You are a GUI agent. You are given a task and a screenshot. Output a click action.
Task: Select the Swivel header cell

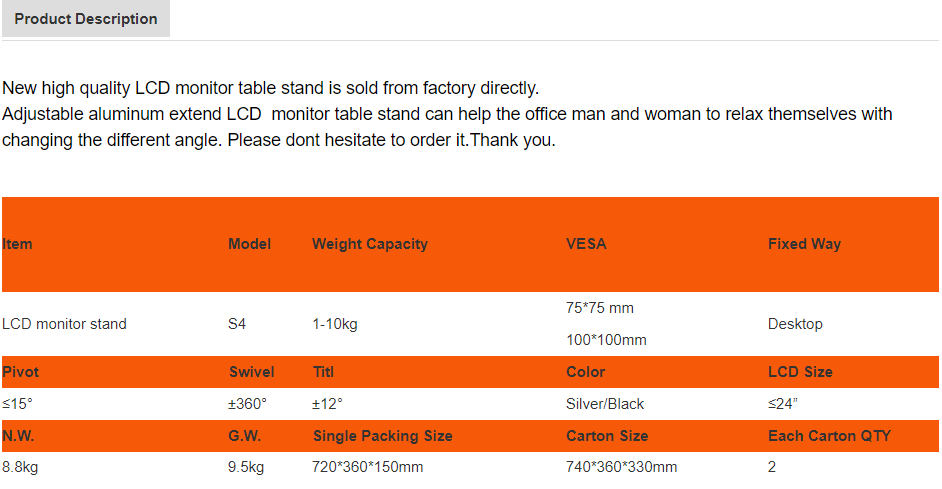pyautogui.click(x=252, y=372)
